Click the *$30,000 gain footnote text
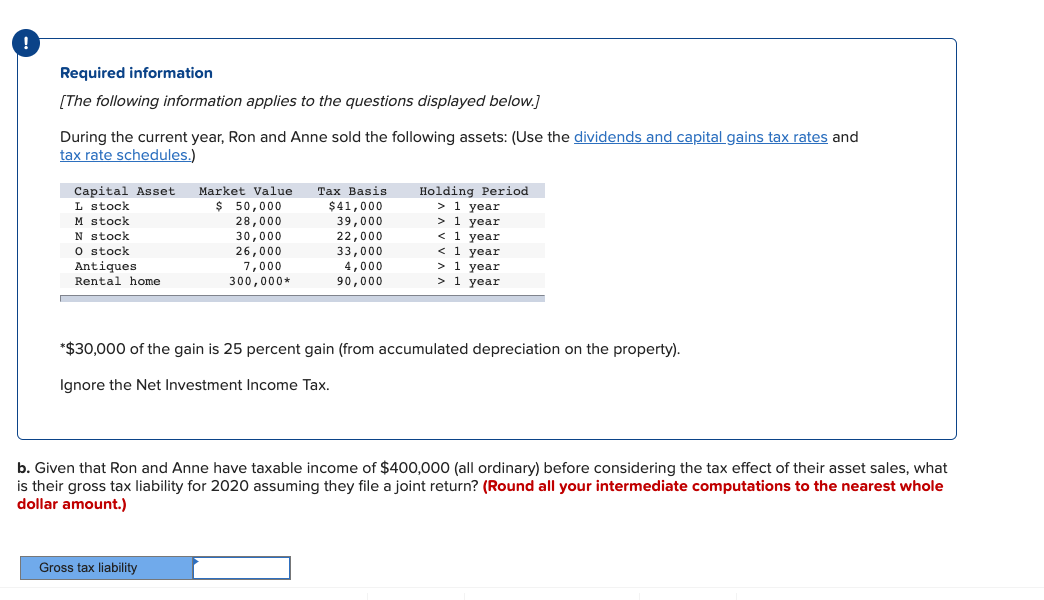Viewport: 1044px width, 600px height. click(370, 349)
